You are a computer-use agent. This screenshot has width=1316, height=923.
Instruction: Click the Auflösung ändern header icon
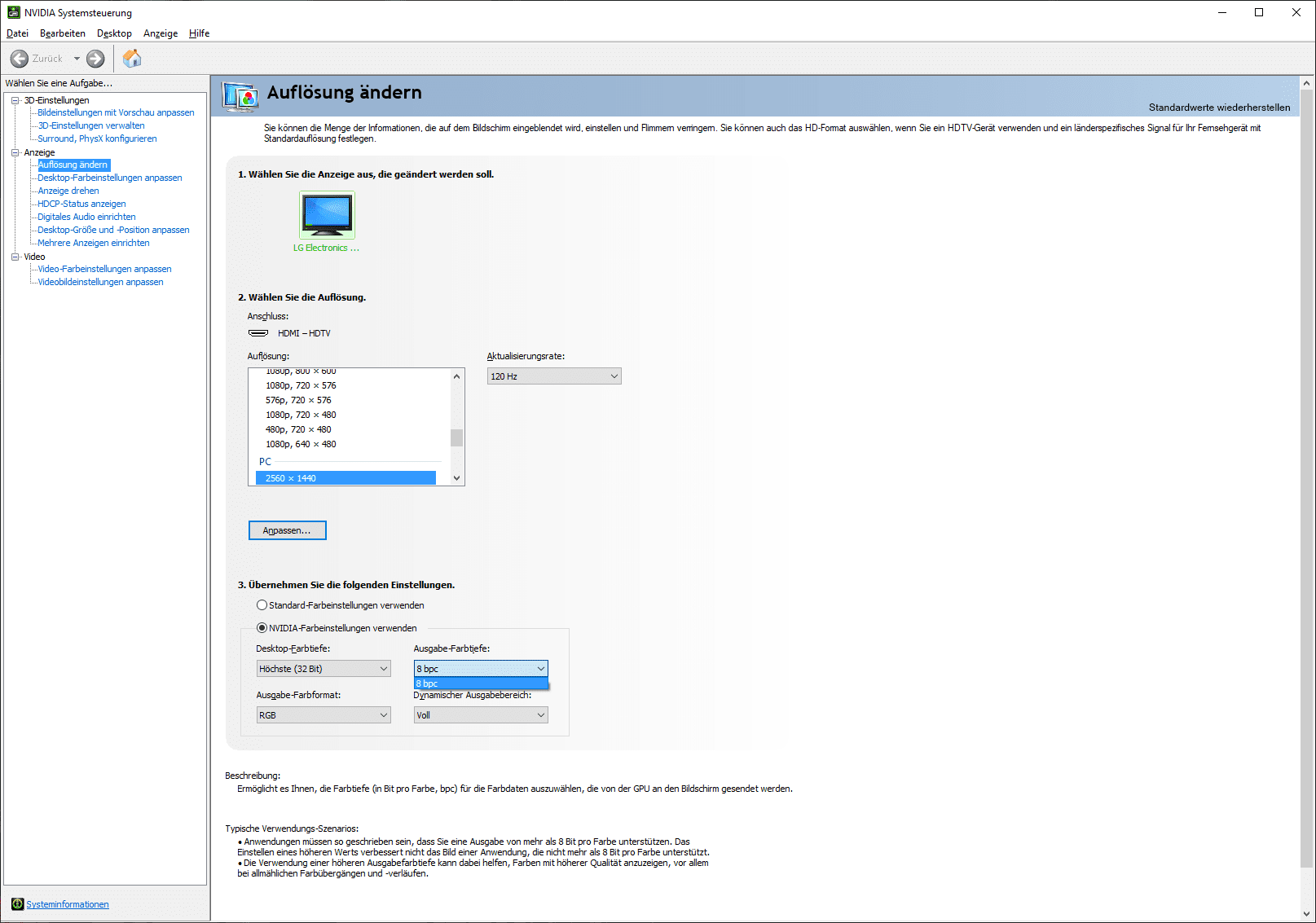pyautogui.click(x=240, y=97)
